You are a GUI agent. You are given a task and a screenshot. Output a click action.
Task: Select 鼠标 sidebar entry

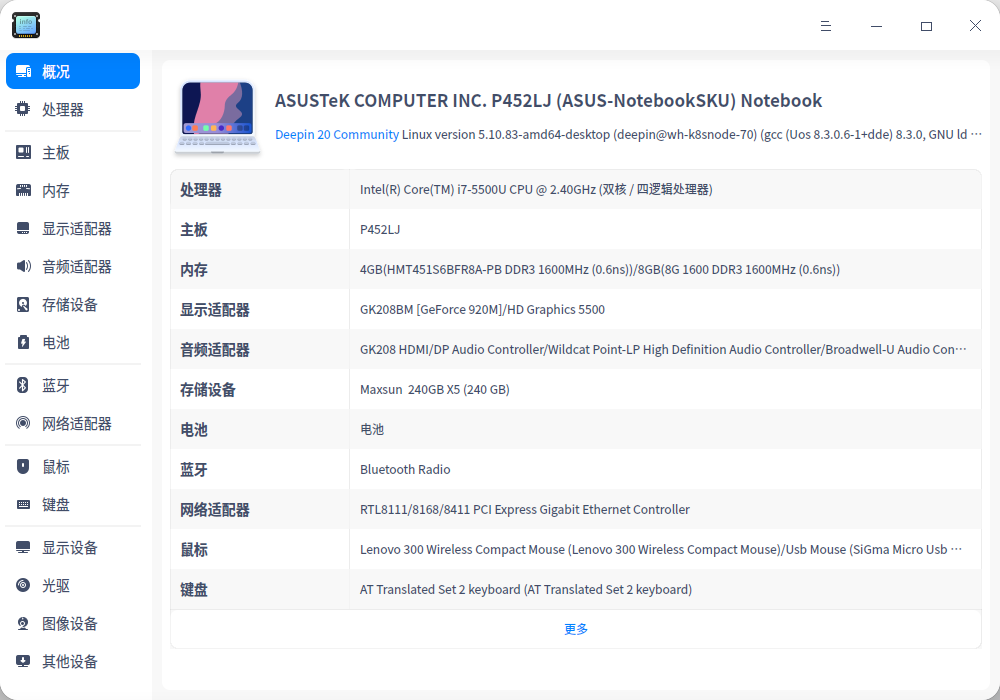[73, 467]
